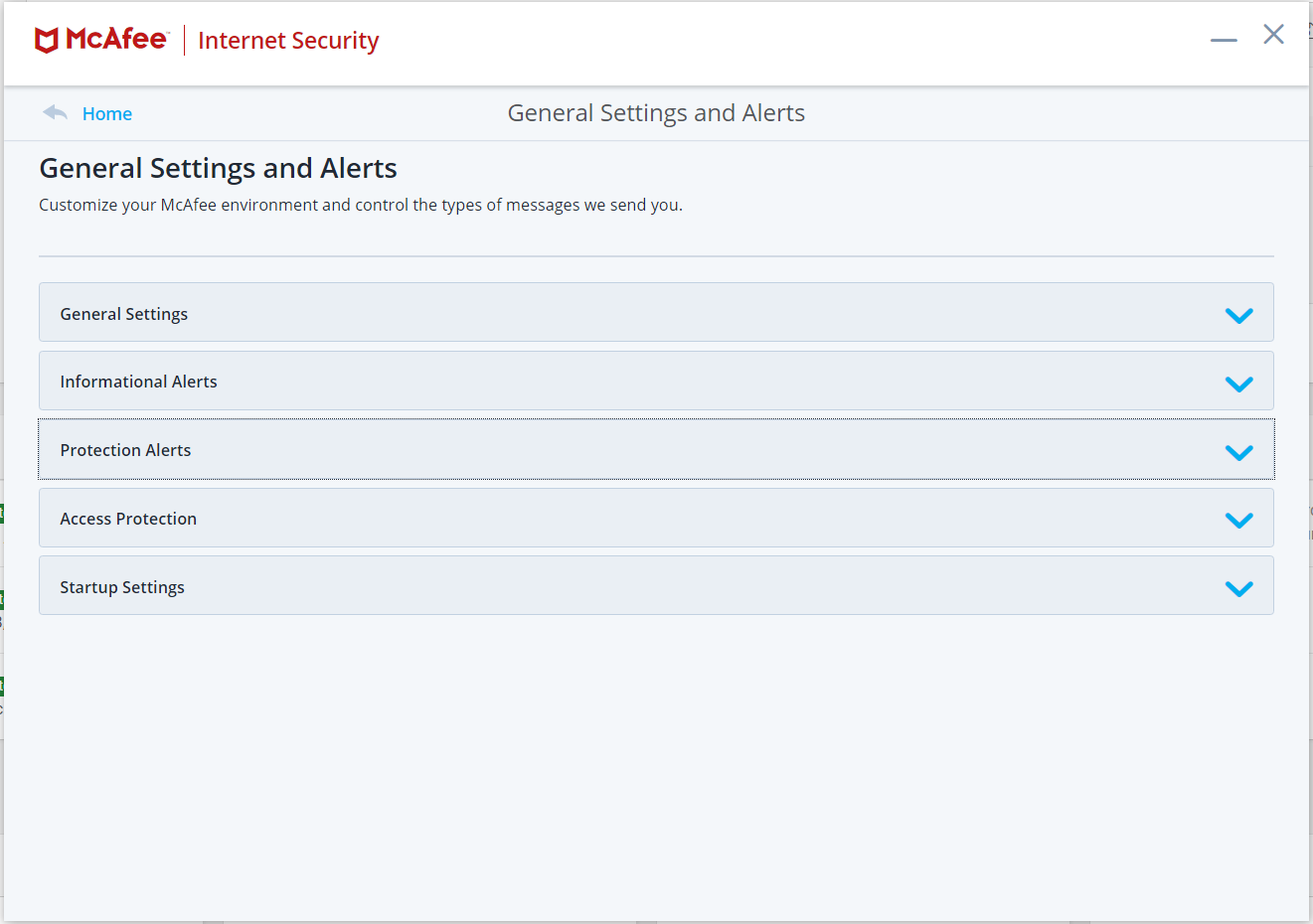Close the McAfee window with X
1313x924 pixels.
[x=1273, y=35]
